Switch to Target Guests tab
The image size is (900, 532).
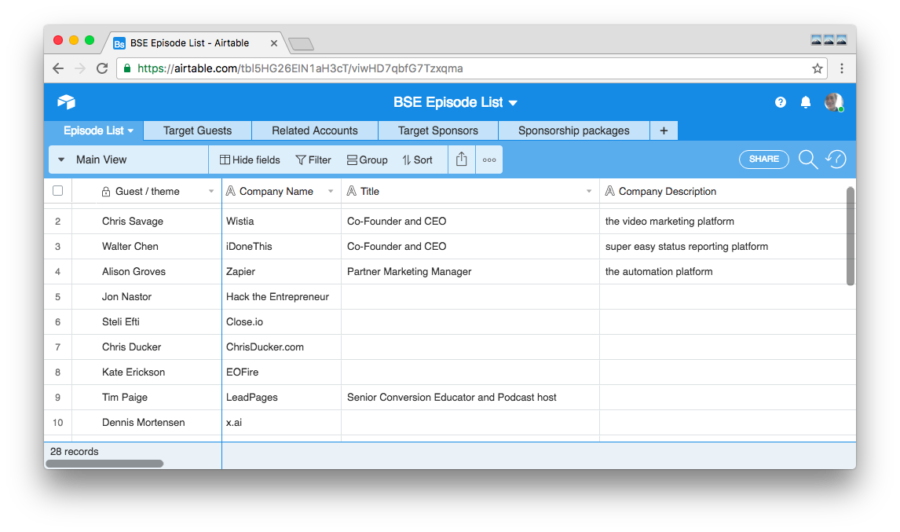pos(197,130)
